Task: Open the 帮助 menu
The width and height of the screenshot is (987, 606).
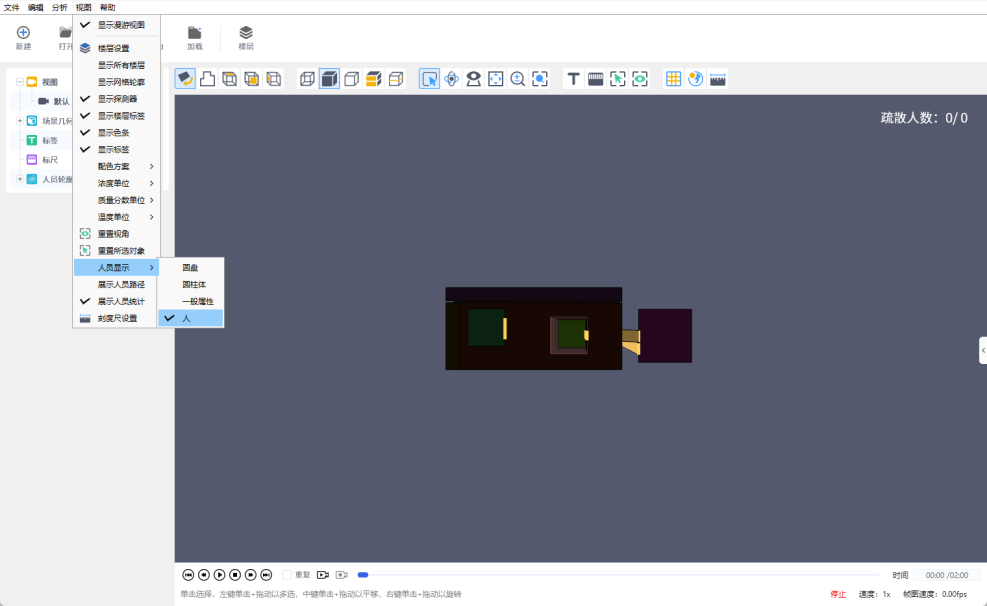Action: [x=108, y=8]
